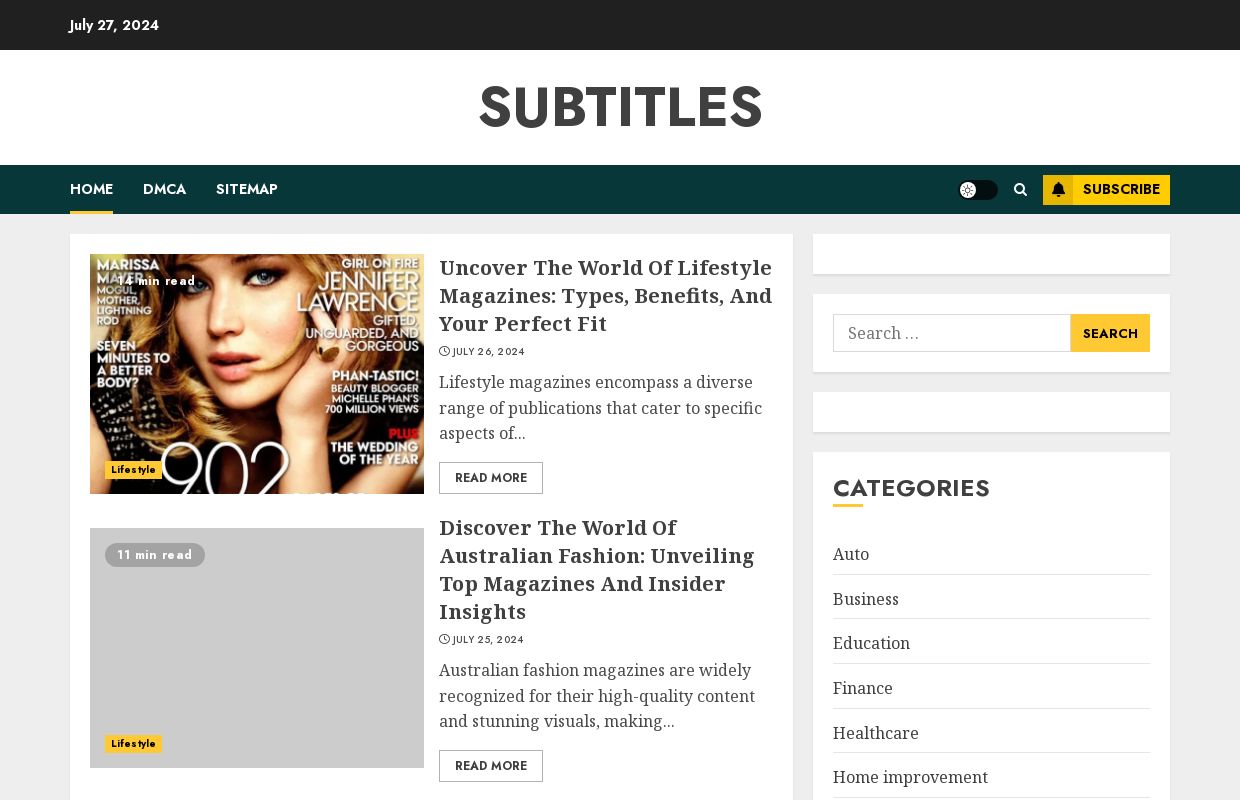Open the Sitemap menu item

[x=247, y=189]
